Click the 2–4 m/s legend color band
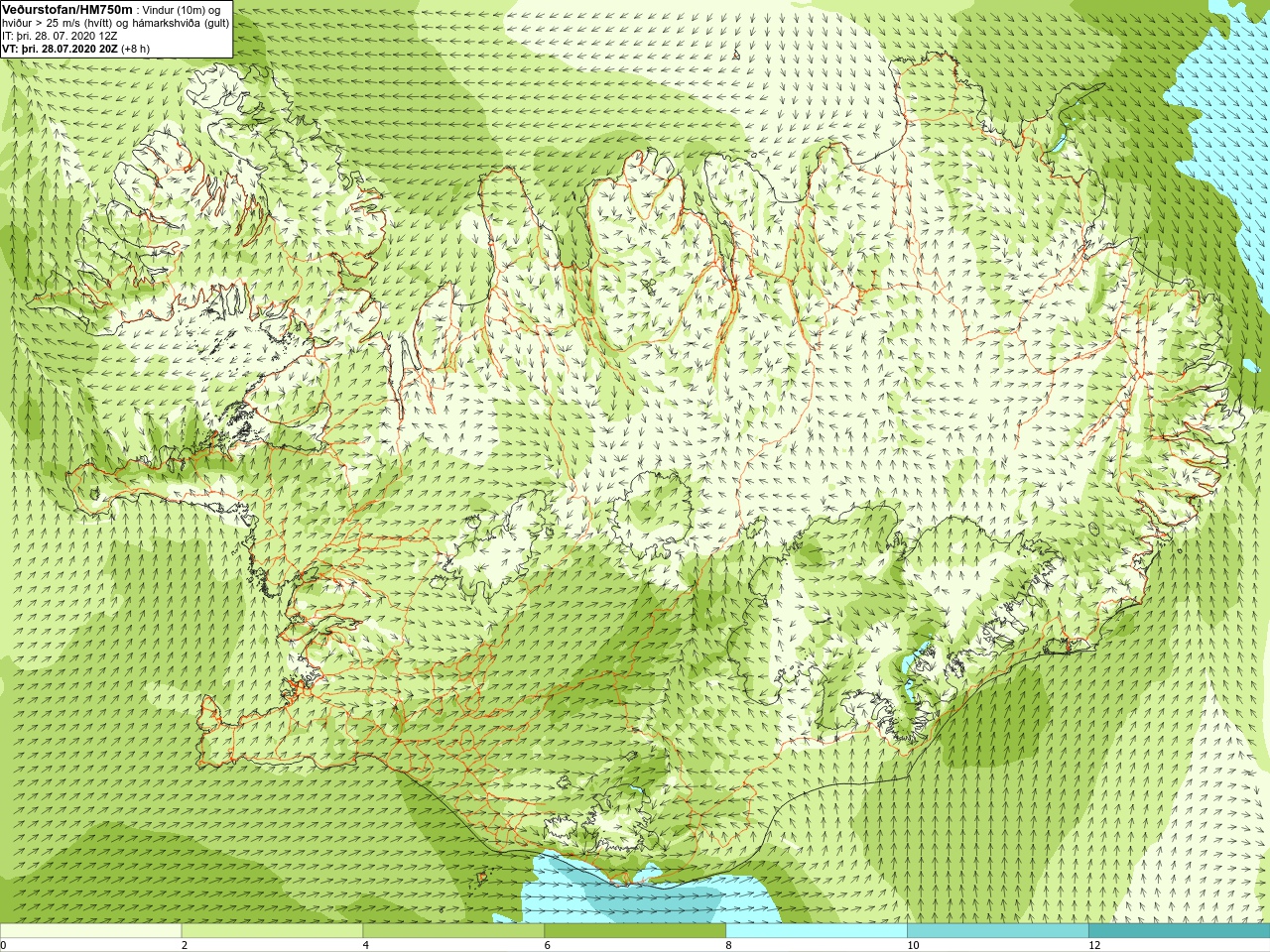 point(272,931)
